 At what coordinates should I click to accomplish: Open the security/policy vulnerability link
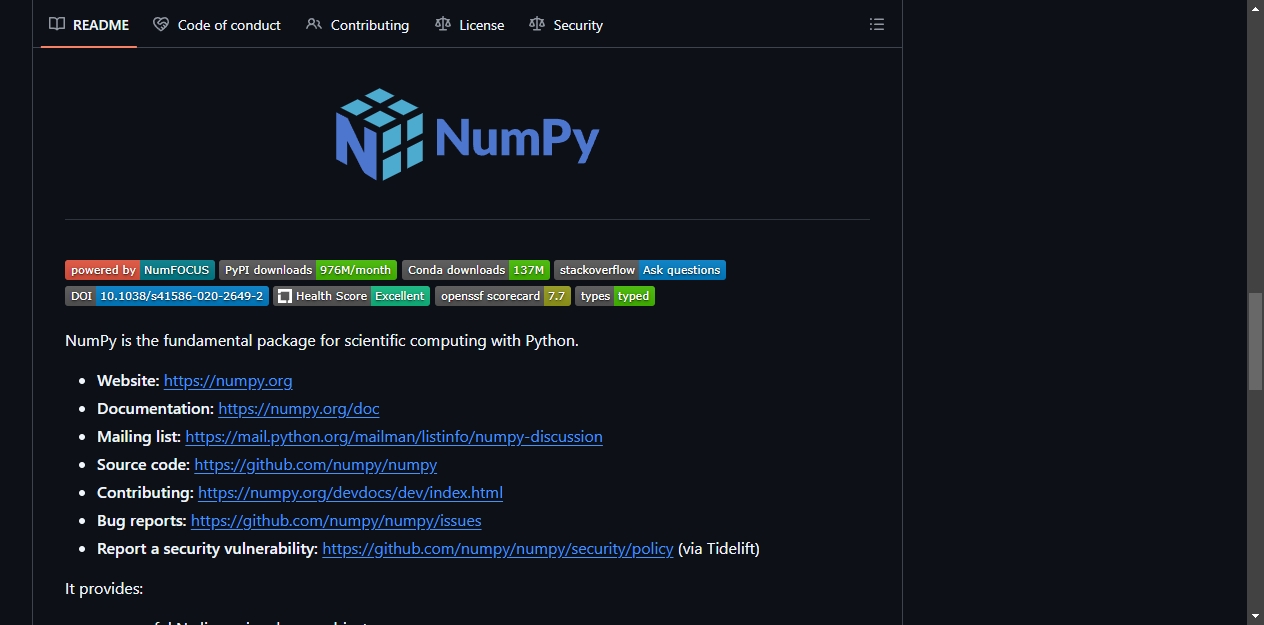click(x=498, y=549)
